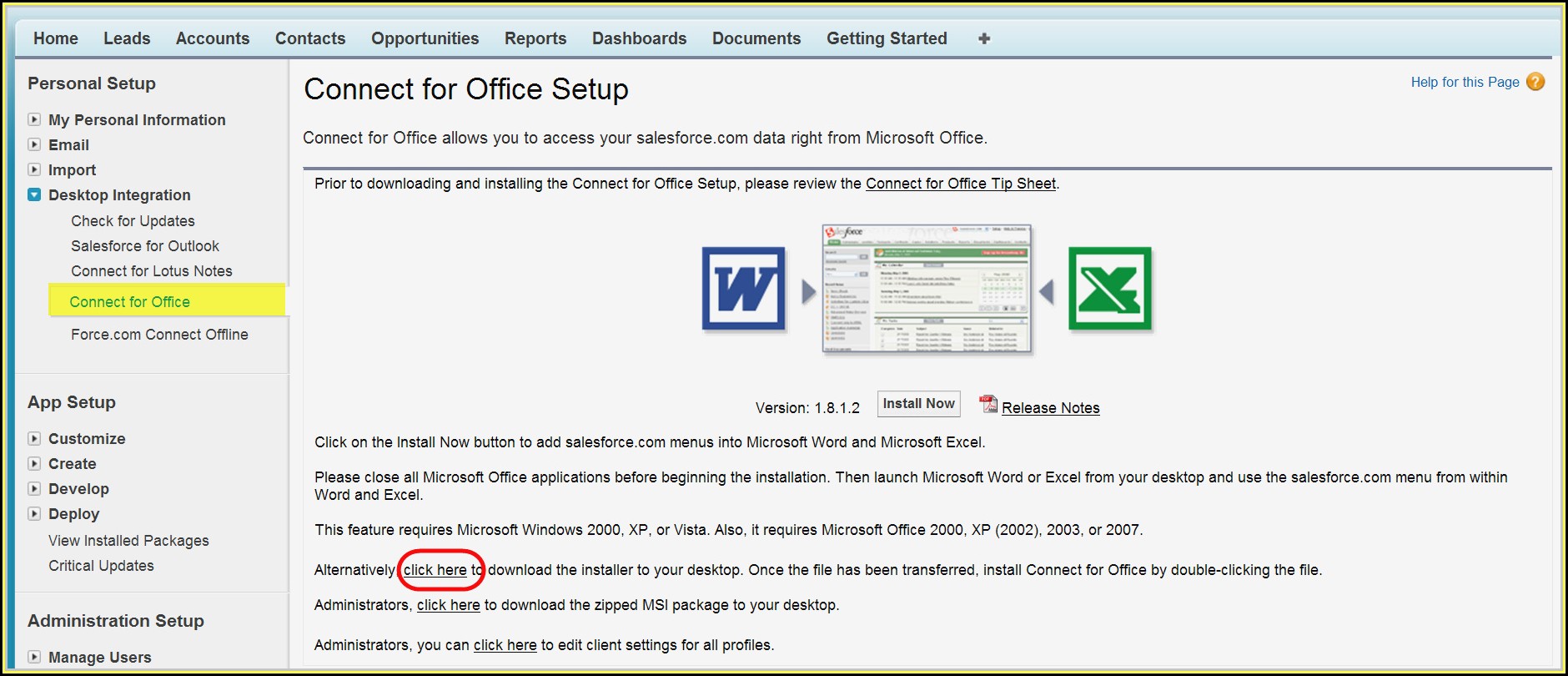Viewport: 1568px width, 676px height.
Task: Click the Customize label in App Setup
Action: click(87, 439)
